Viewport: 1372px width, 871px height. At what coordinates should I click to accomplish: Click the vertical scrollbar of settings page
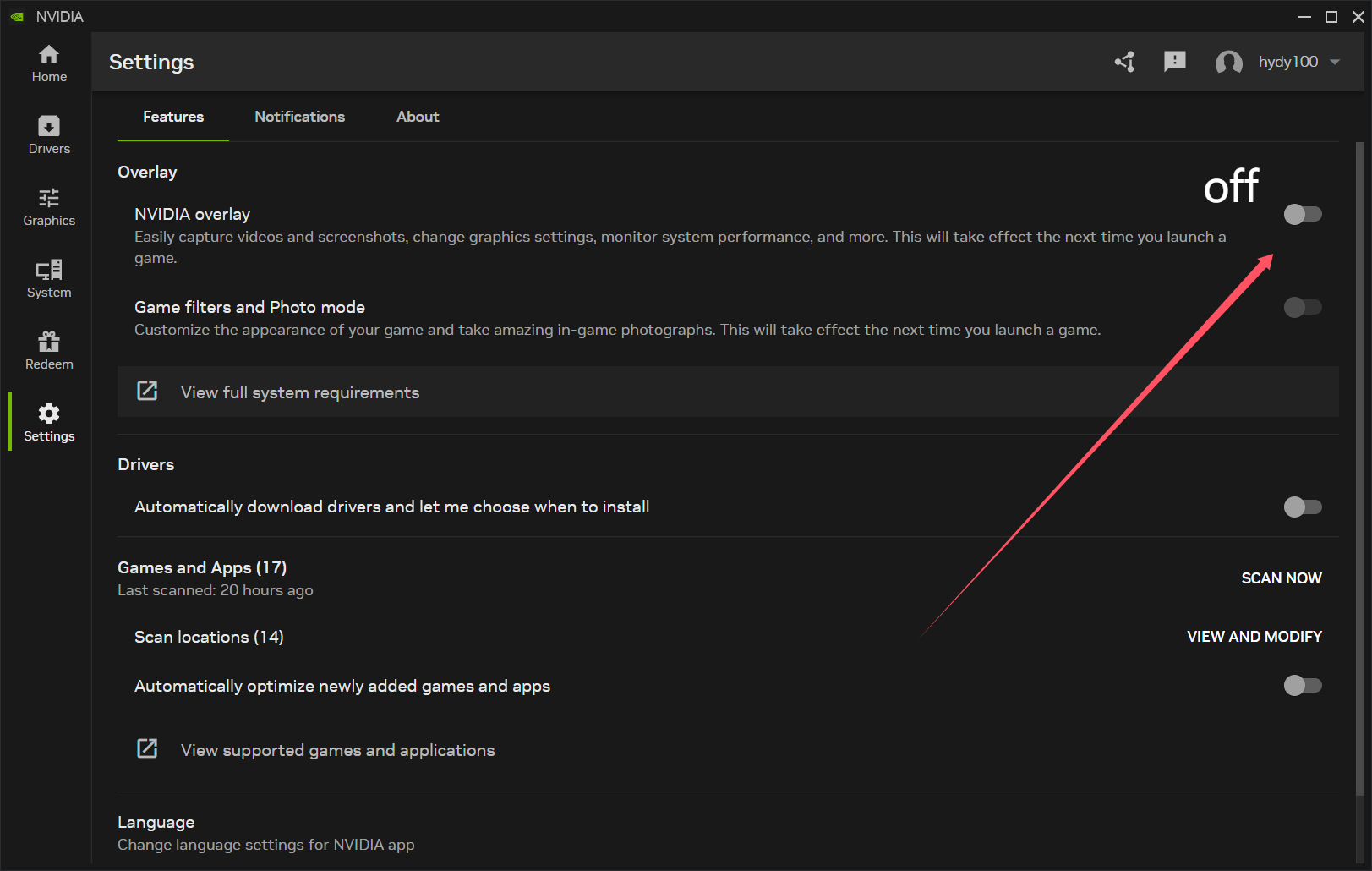pos(1360,469)
